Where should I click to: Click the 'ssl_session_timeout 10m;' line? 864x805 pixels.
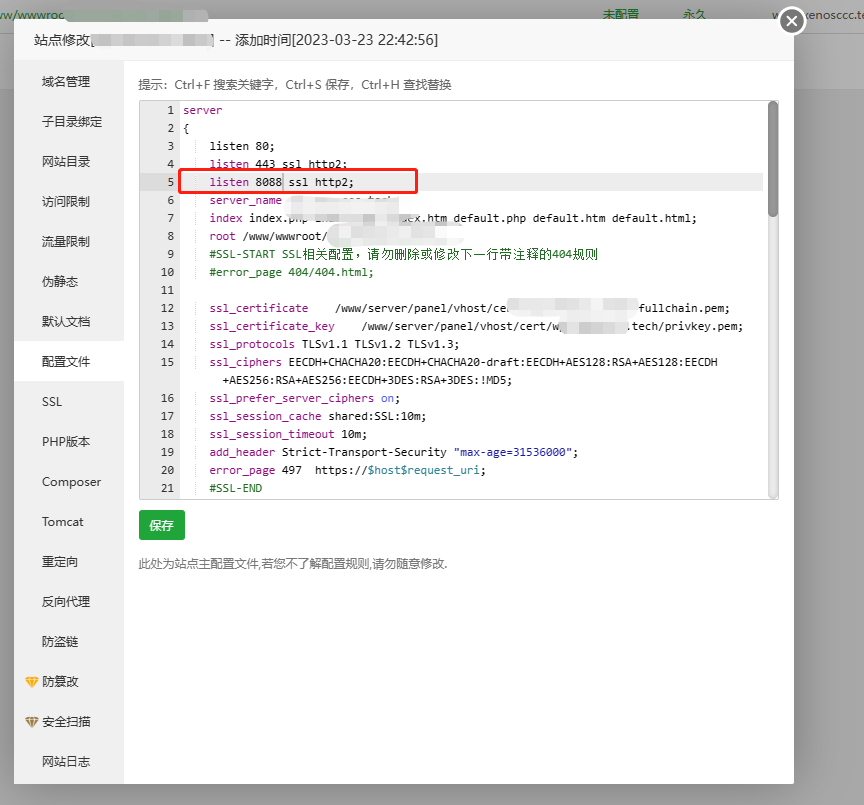click(x=288, y=434)
